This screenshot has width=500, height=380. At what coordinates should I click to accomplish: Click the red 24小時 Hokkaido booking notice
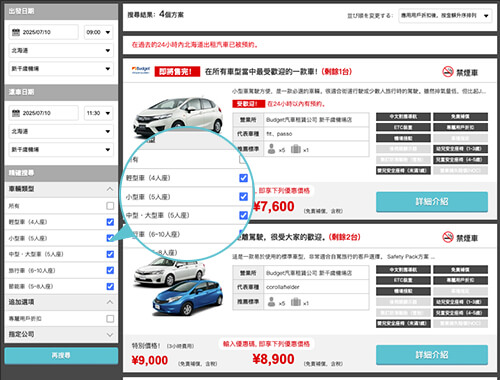click(195, 45)
